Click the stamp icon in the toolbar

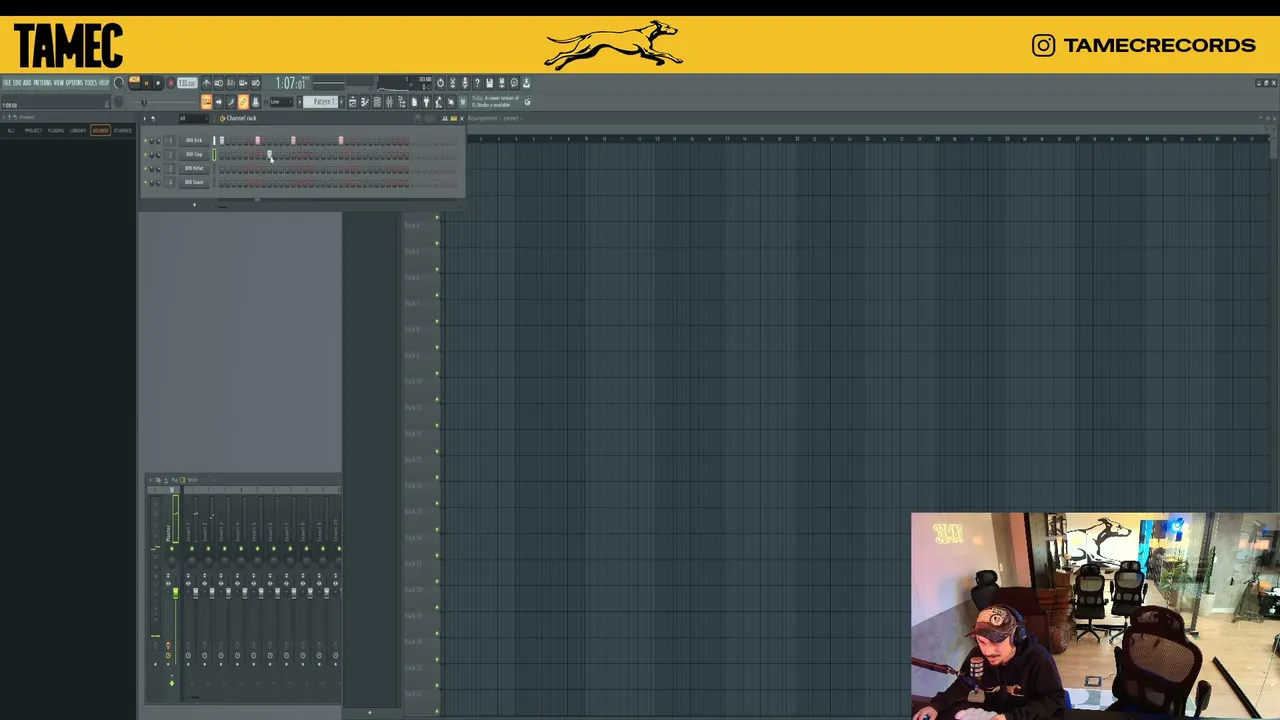click(255, 102)
